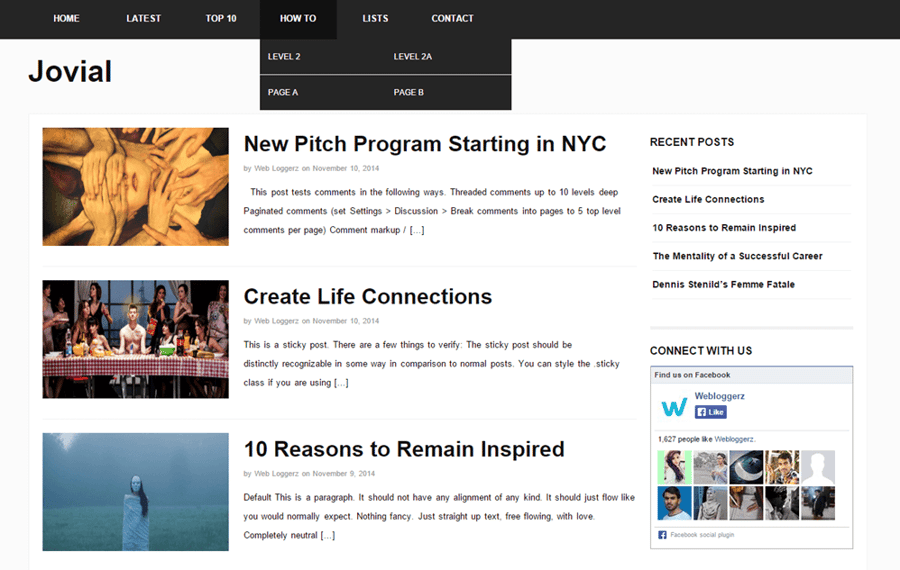This screenshot has height=570, width=900.
Task: Click the [...] read-more in Create Life excerpt
Action: click(341, 382)
